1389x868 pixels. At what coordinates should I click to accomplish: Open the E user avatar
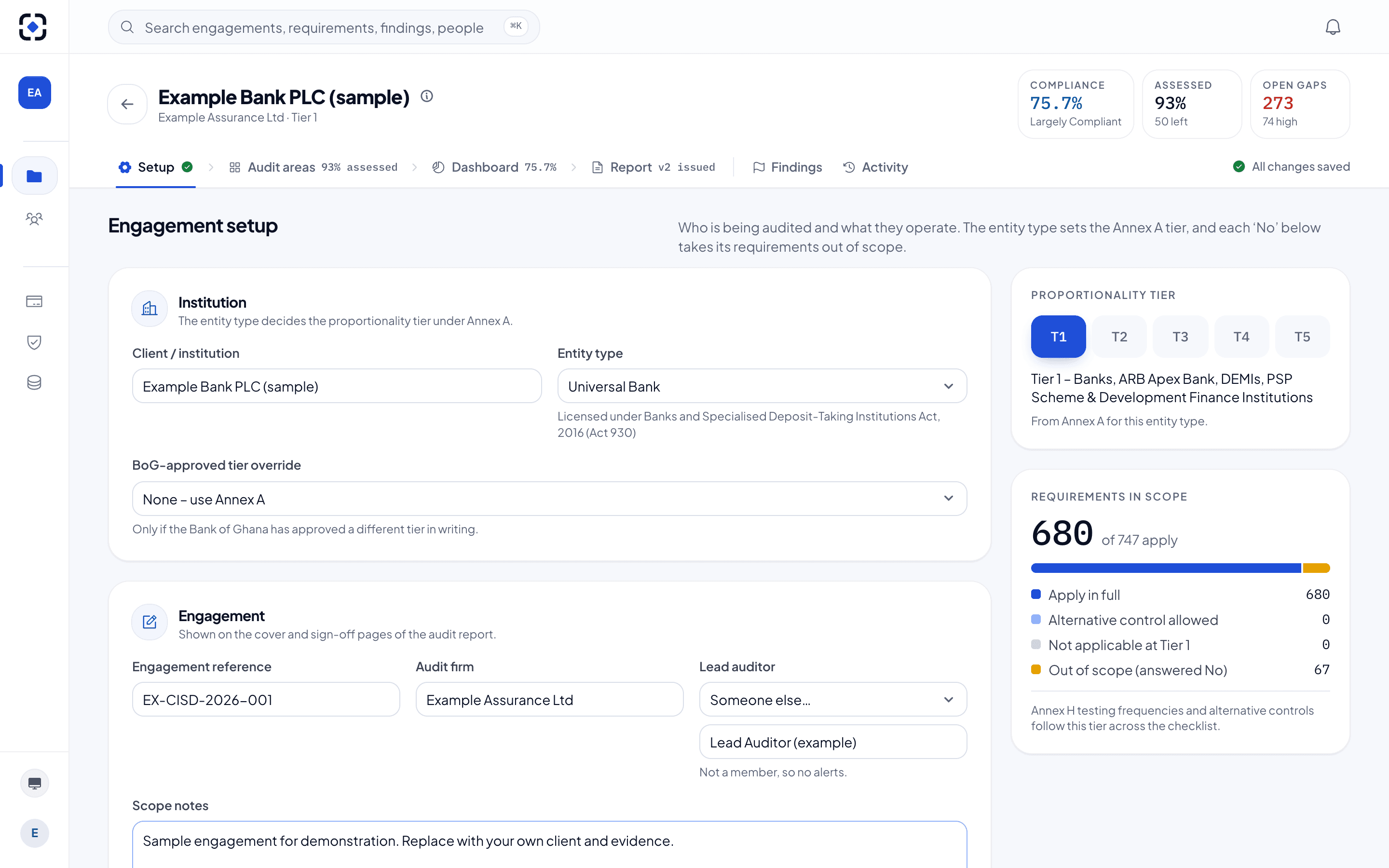tap(34, 833)
